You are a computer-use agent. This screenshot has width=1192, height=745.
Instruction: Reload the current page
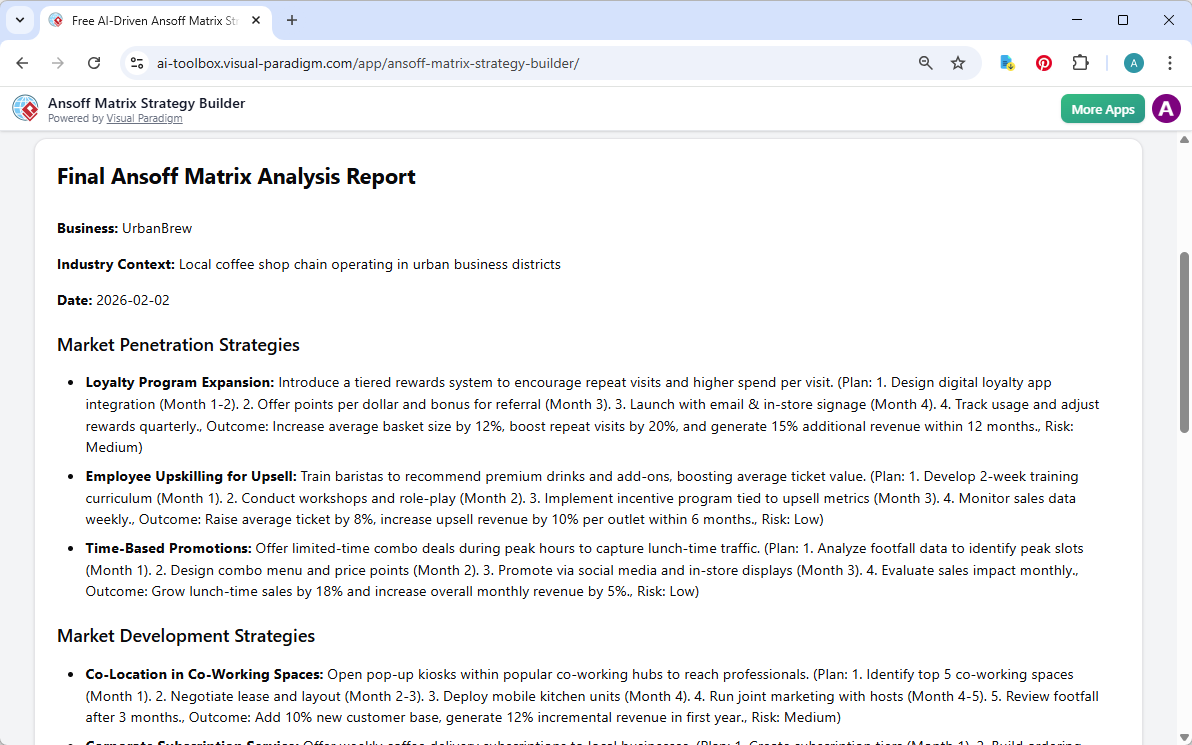94,62
